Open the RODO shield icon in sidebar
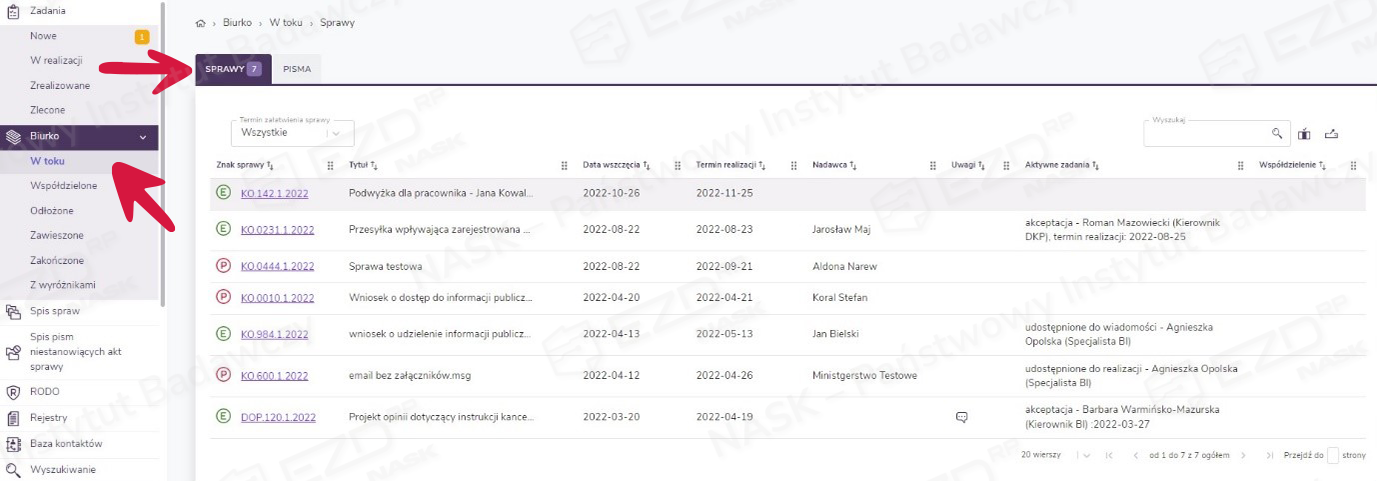This screenshot has width=1377, height=481. 14,393
